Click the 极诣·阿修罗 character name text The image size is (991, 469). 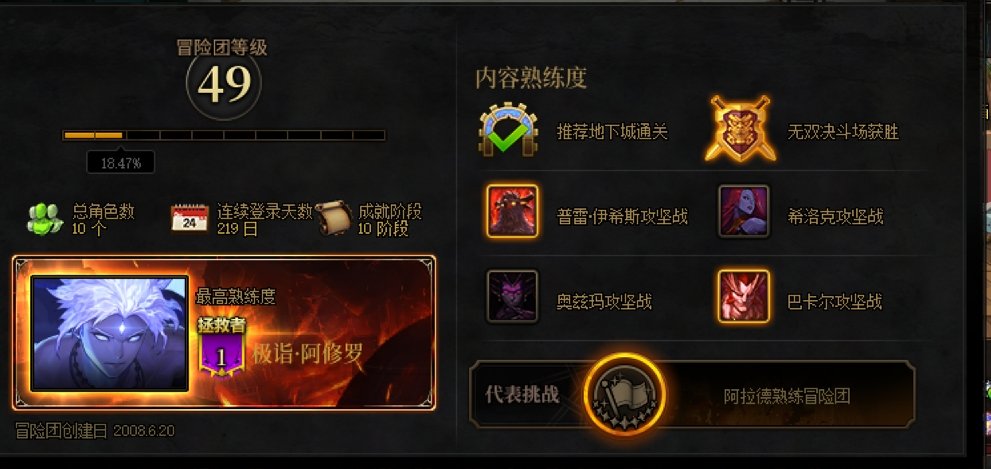[308, 354]
